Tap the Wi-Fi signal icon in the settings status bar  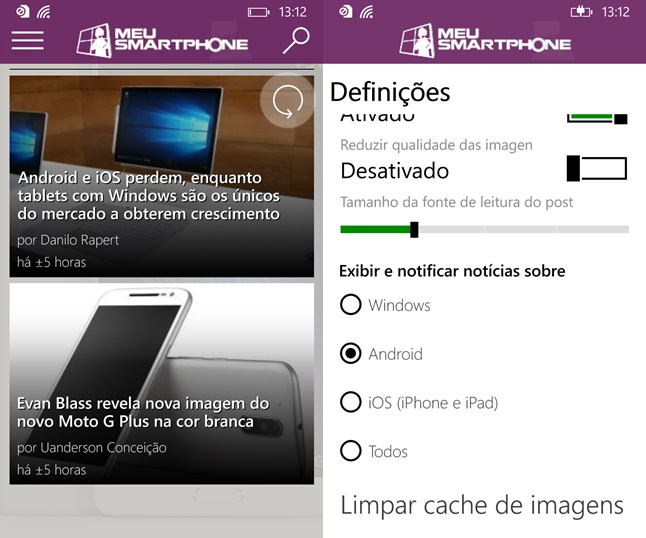coord(366,12)
